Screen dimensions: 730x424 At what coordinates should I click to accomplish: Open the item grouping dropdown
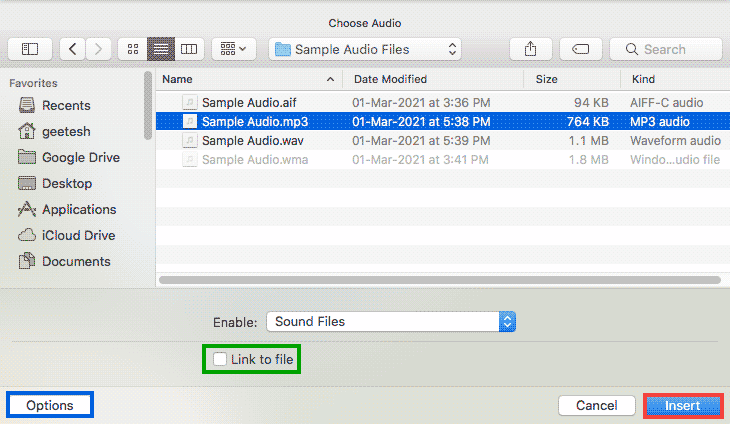pos(234,49)
